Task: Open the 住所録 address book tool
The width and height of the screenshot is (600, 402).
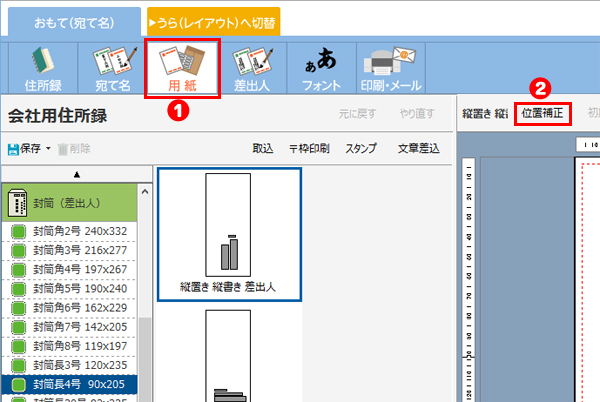Action: pos(43,68)
